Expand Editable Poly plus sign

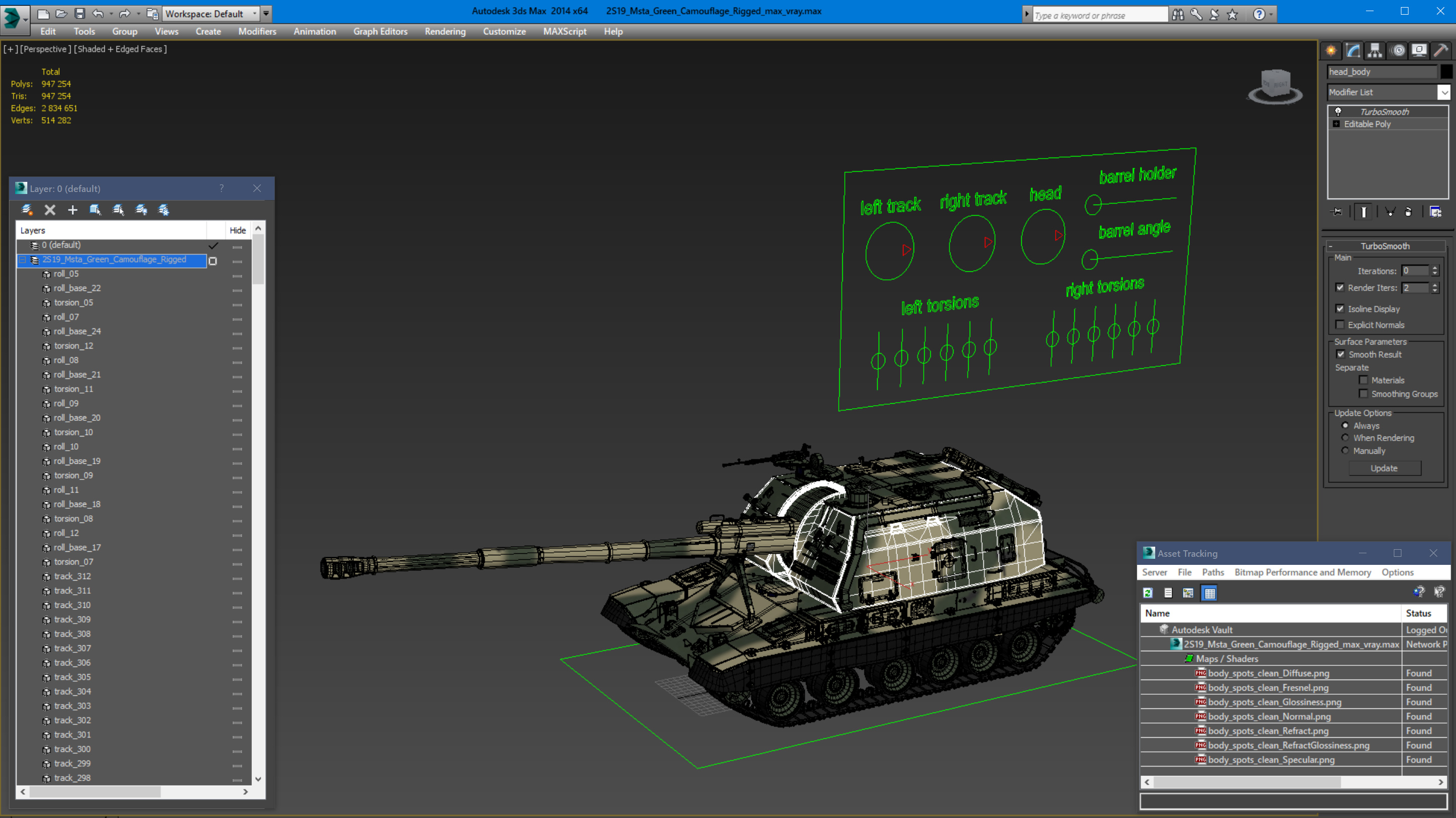coord(1336,124)
